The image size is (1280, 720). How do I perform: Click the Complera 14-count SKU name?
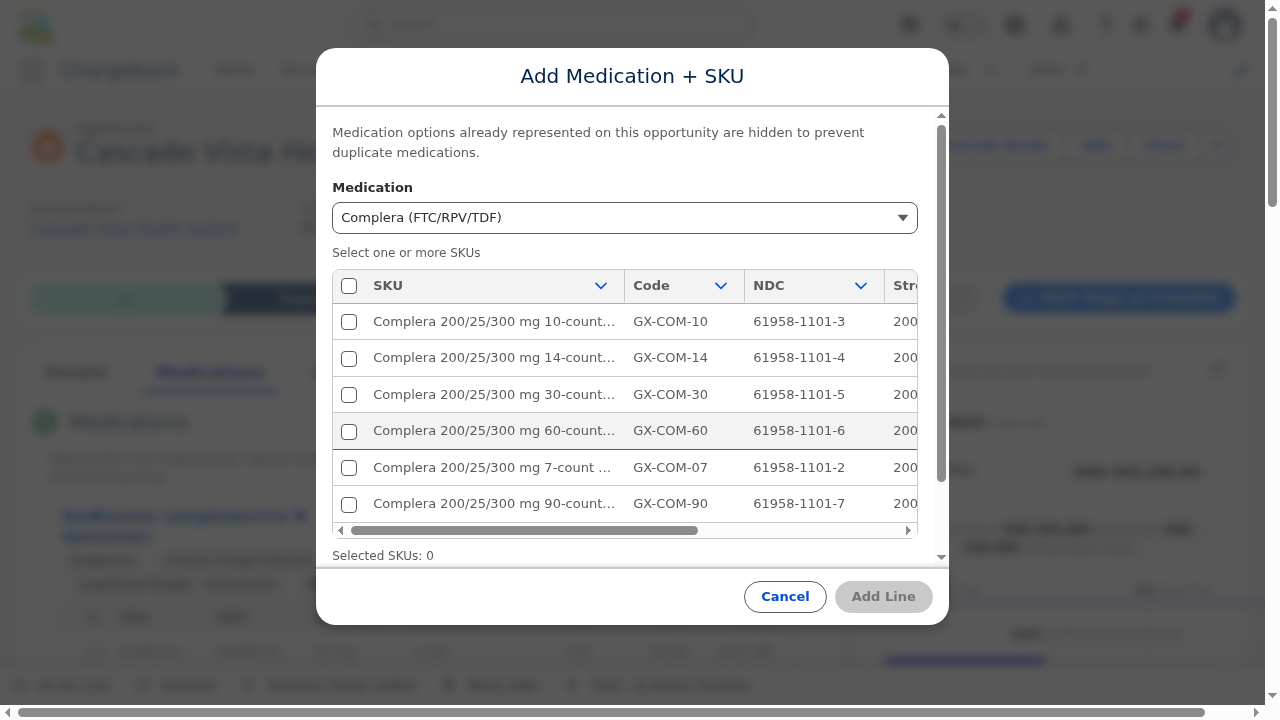point(494,358)
